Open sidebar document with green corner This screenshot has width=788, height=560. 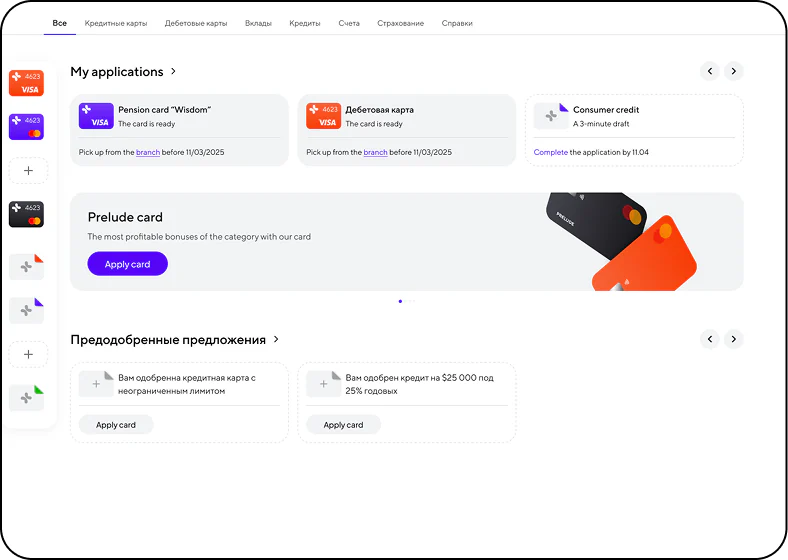[27, 398]
